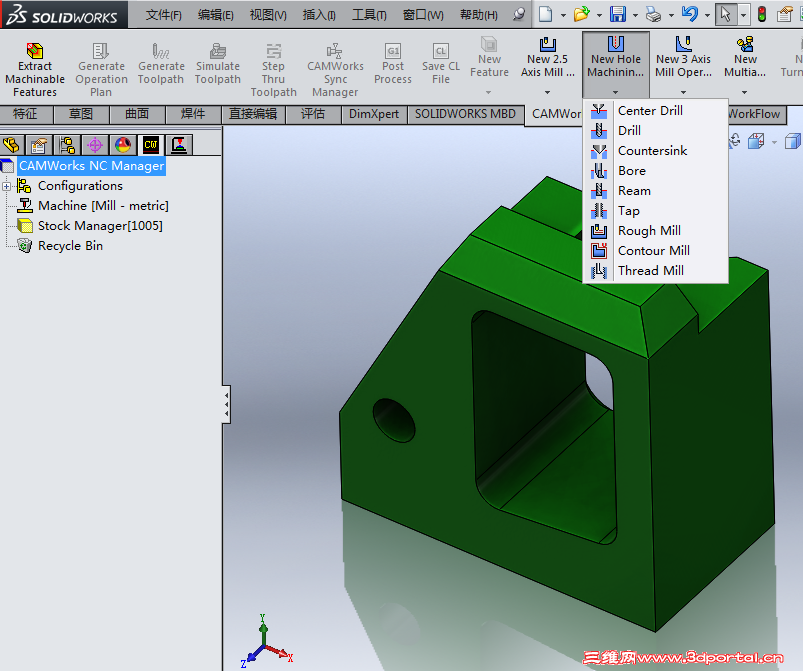Open the 窗口(W) menu
The height and width of the screenshot is (671, 803).
423,15
